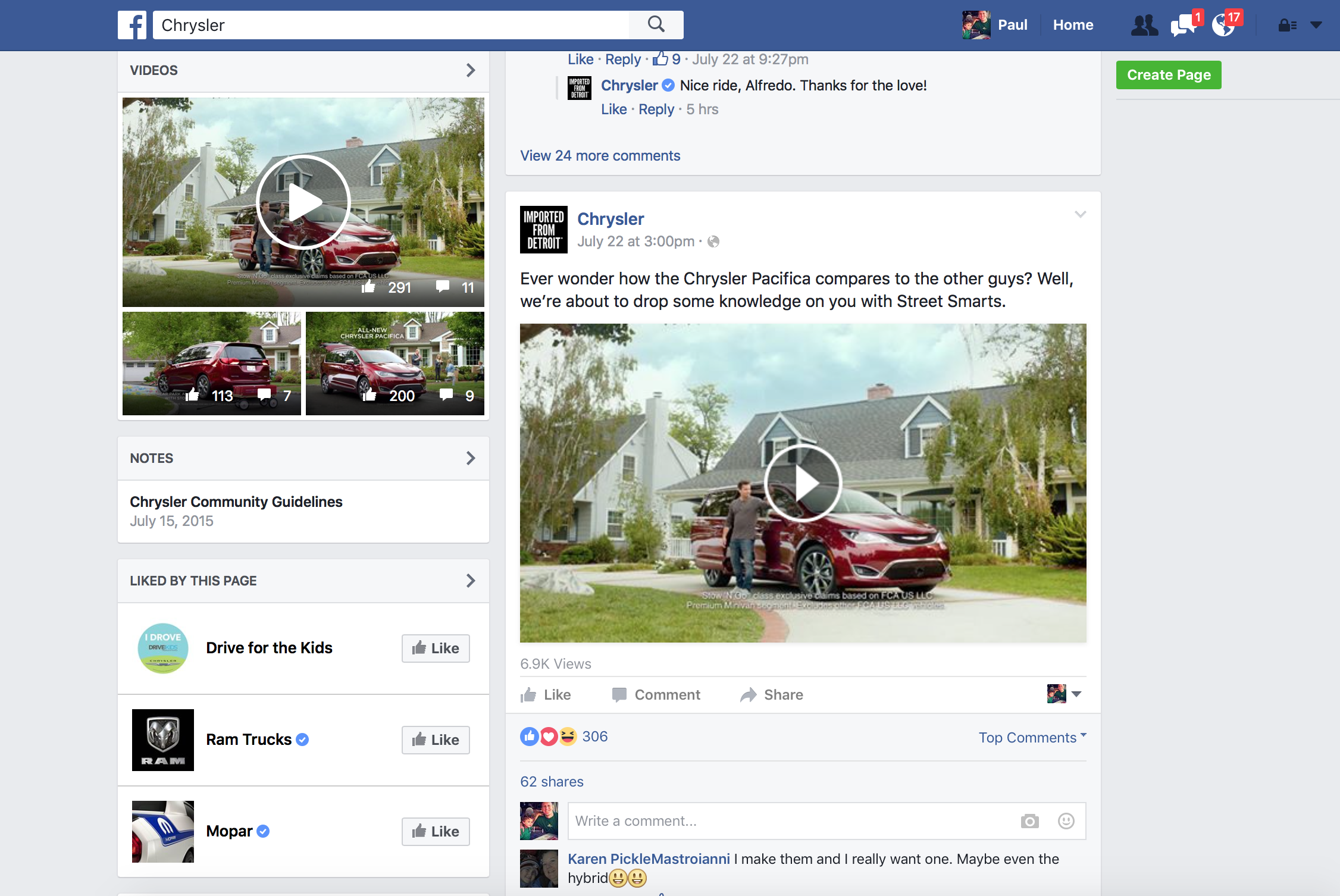The height and width of the screenshot is (896, 1340).
Task: Like the Mopar page
Action: click(x=436, y=832)
